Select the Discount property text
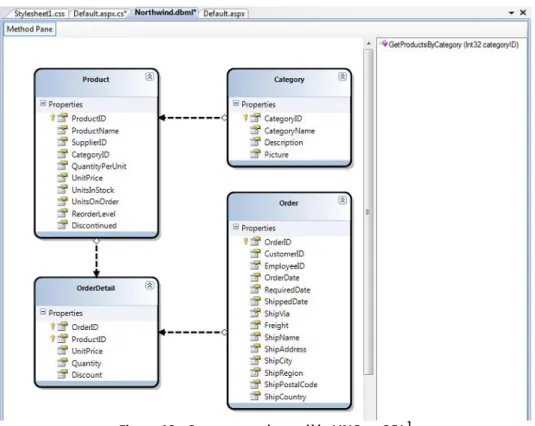Screen dimensions: 535x426 coord(87,375)
